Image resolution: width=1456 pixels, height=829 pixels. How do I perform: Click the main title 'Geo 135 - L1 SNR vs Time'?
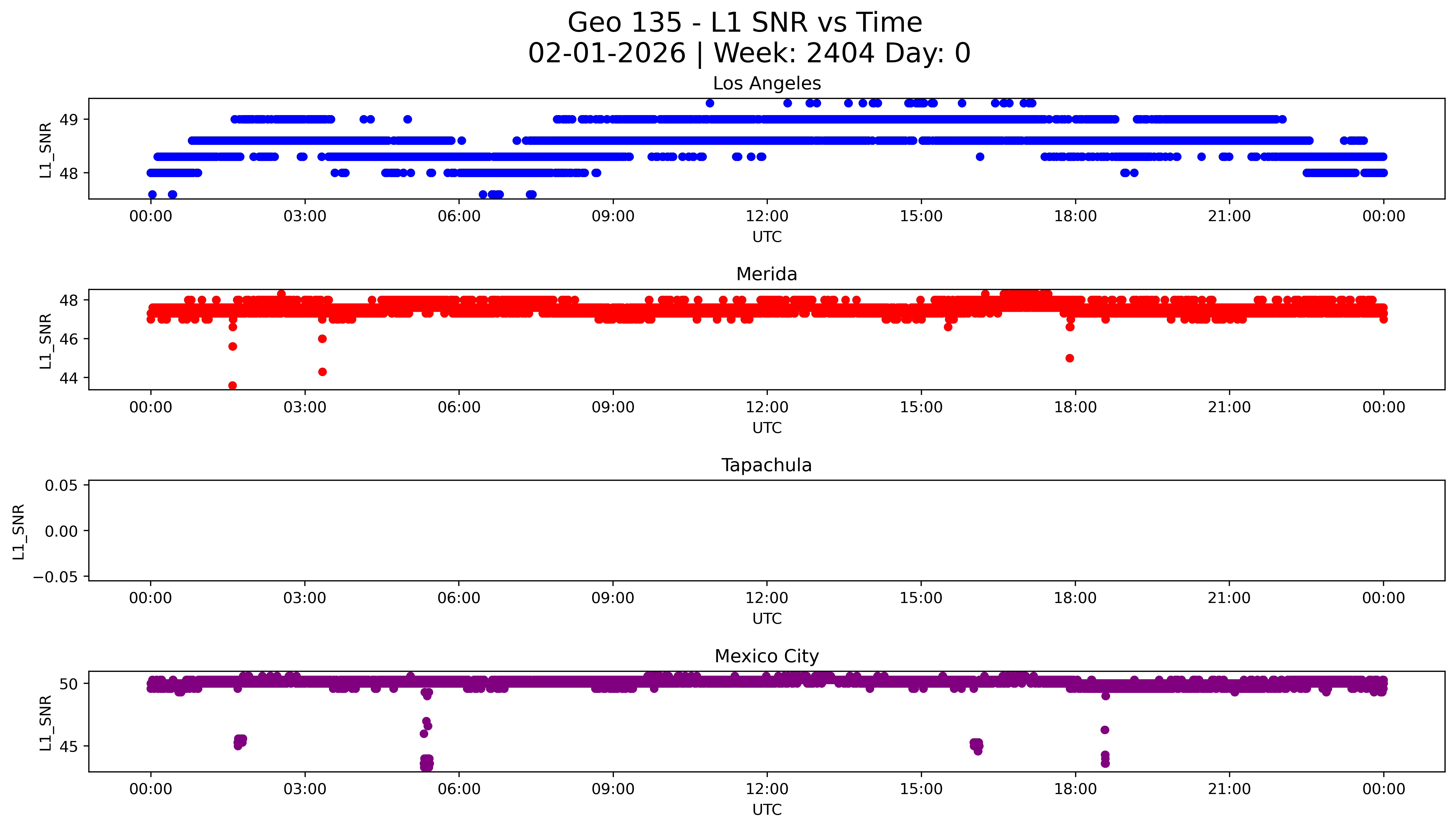click(x=745, y=23)
